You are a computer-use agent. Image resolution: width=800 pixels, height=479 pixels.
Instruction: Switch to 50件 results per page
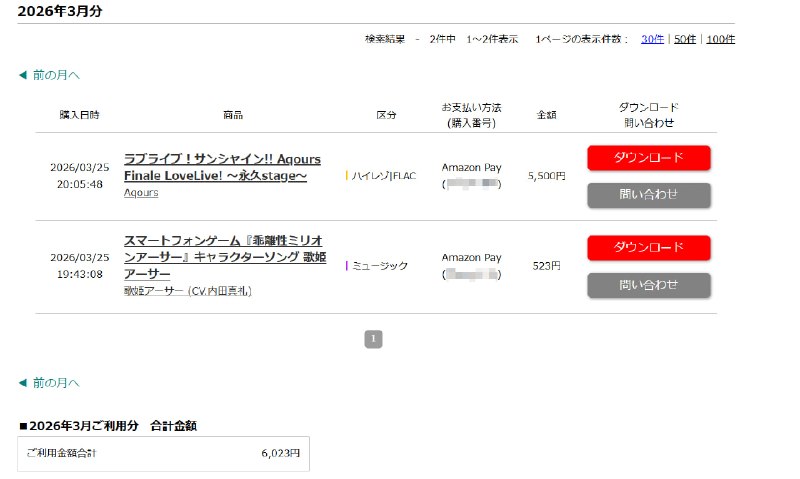pos(685,39)
